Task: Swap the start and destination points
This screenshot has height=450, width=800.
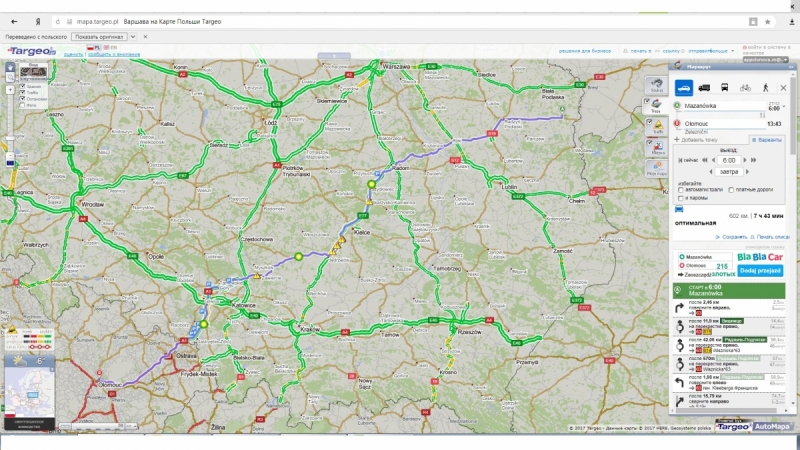Action: 761,115
